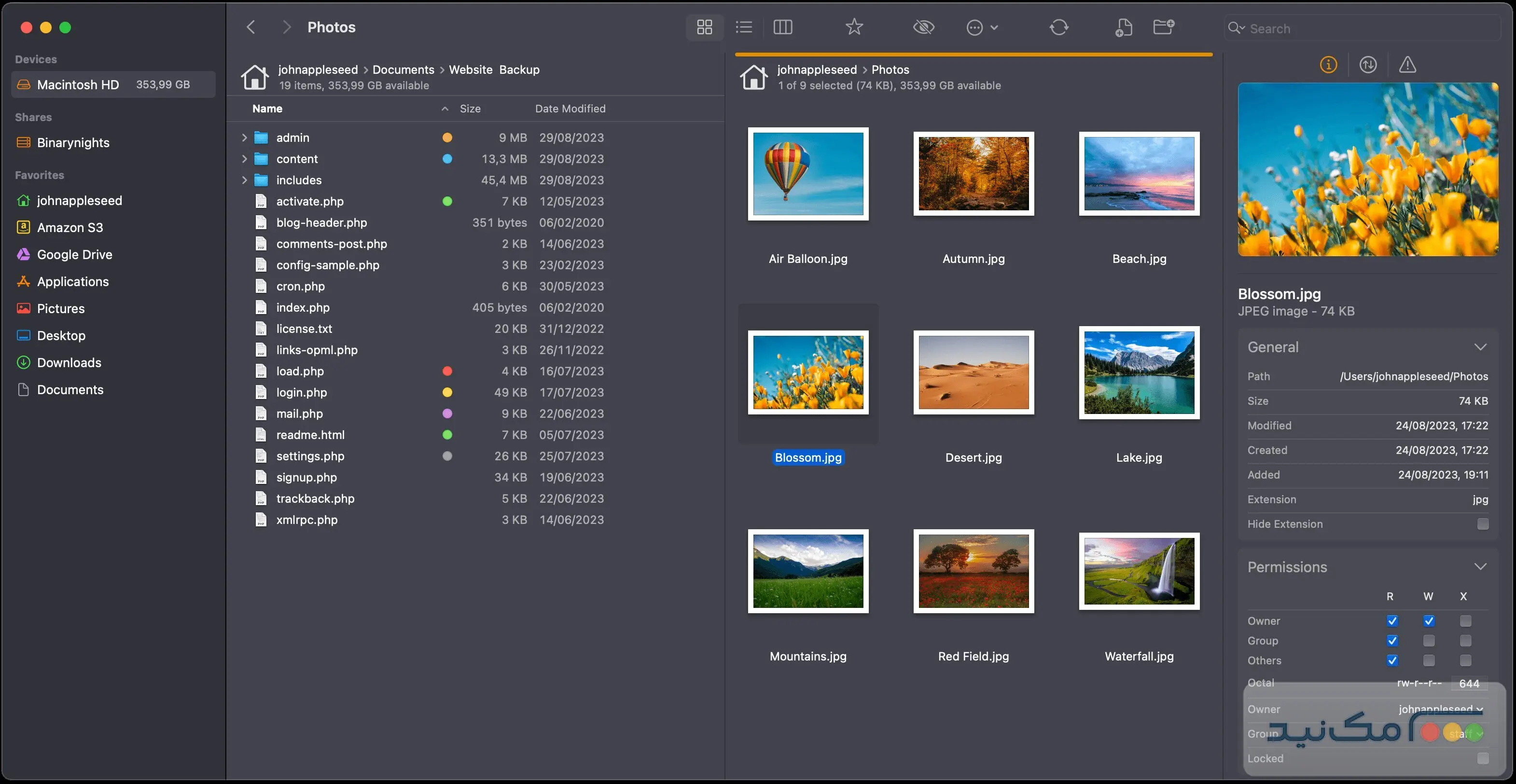
Task: Open the warnings tab in inspector
Action: [1407, 65]
